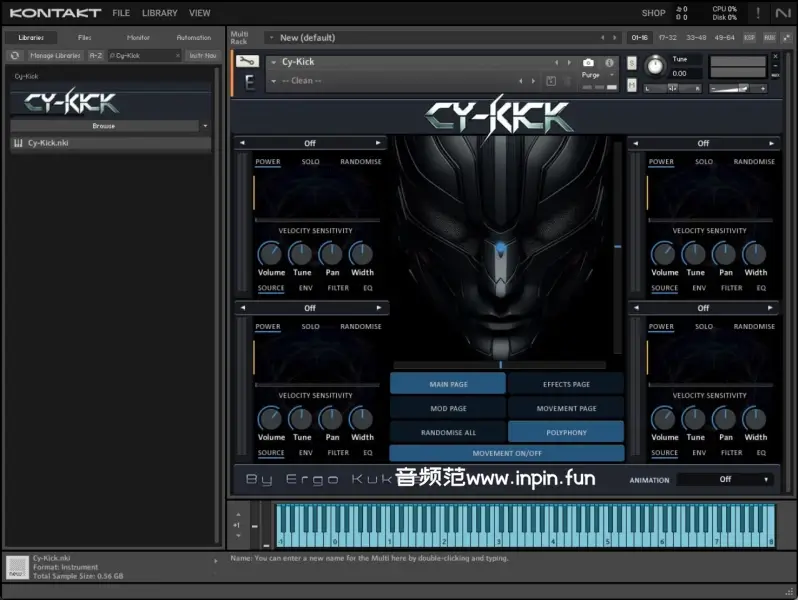The image size is (798, 600).
Task: Open the instrument info icon
Action: tap(609, 62)
